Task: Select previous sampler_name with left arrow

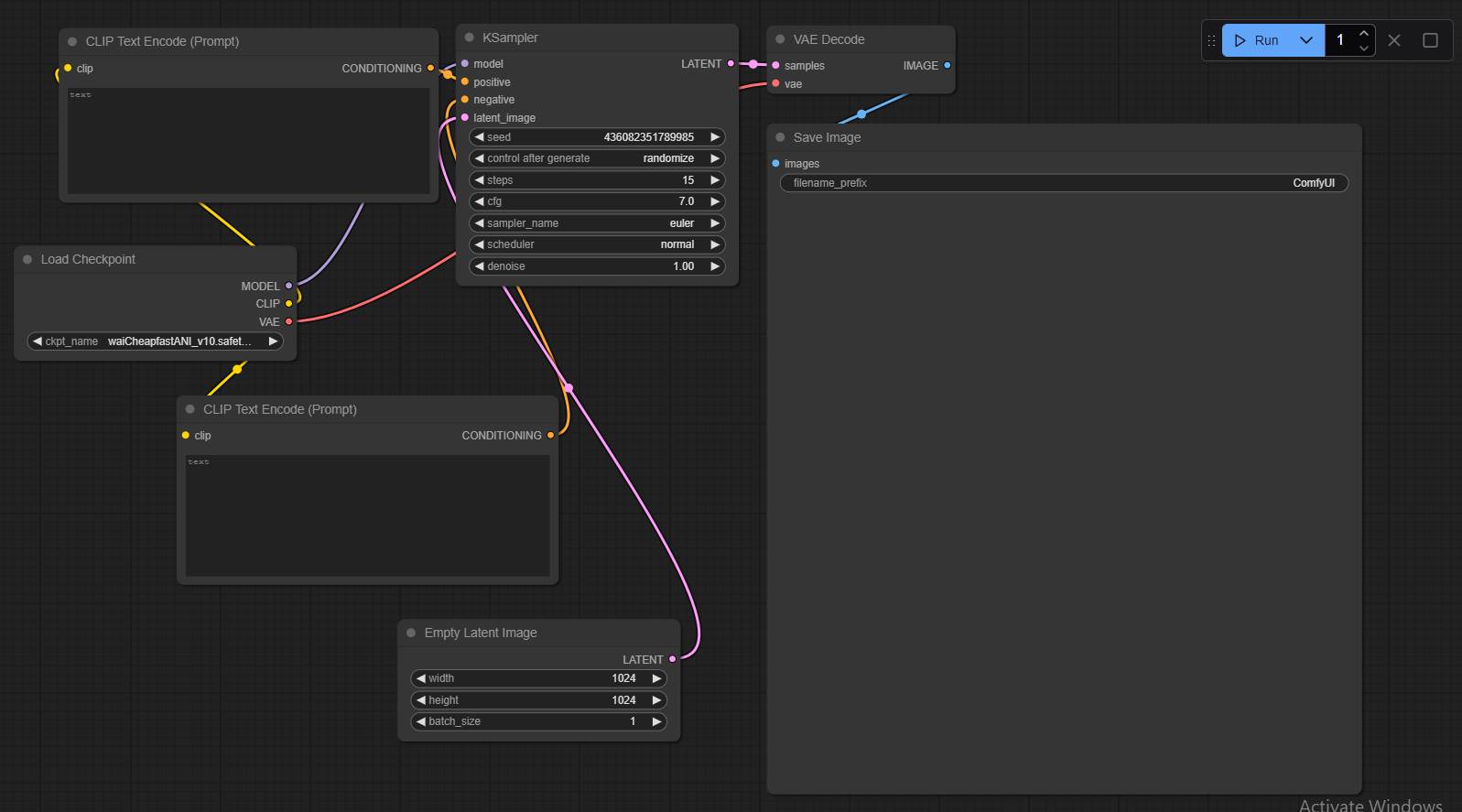Action: coord(479,223)
